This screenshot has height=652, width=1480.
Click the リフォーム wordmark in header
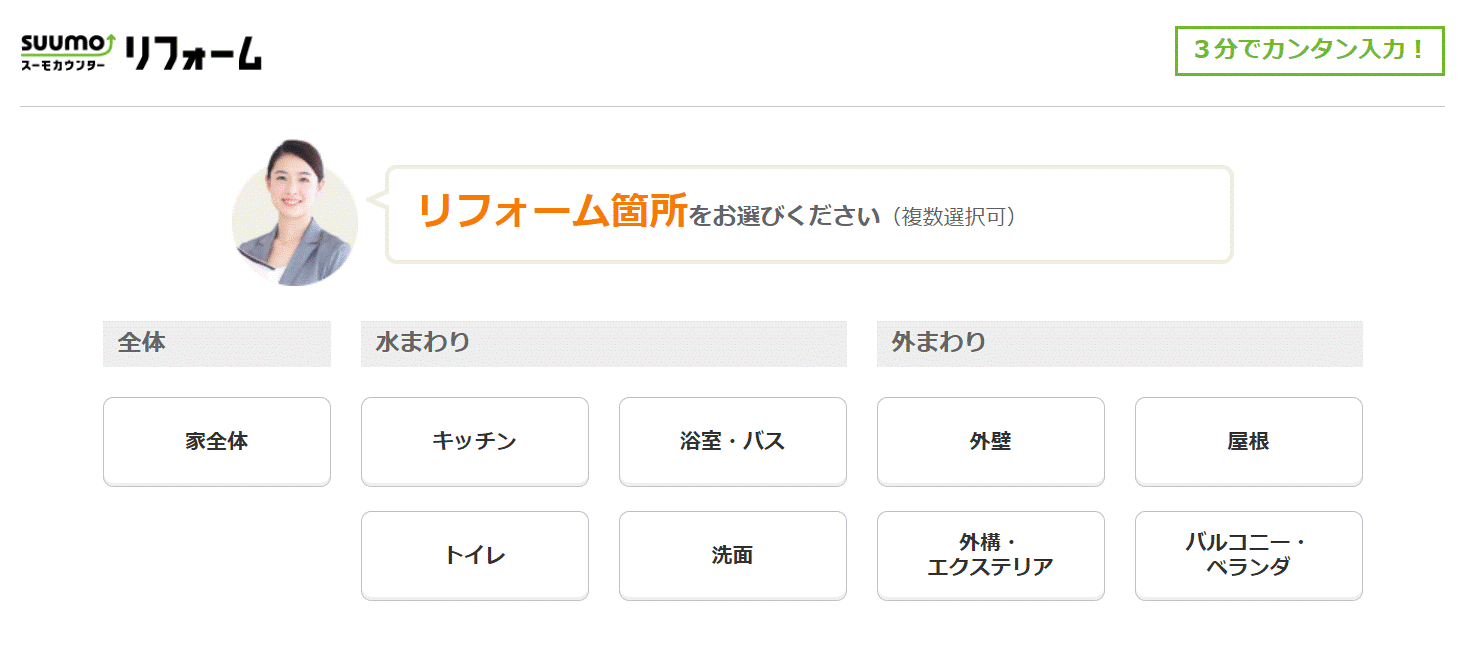(x=194, y=52)
